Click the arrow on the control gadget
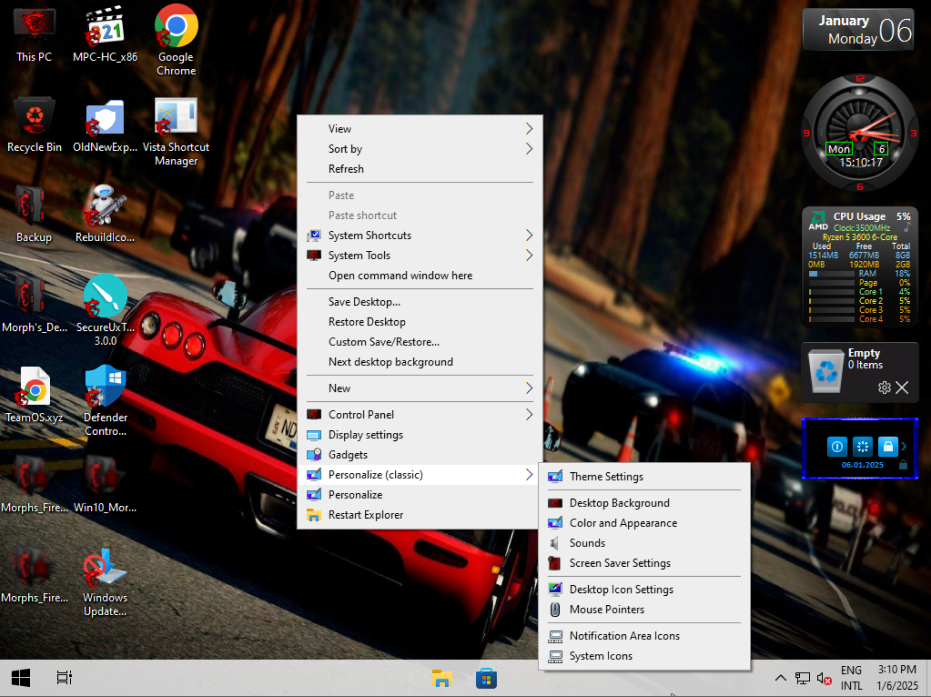Screen dimensions: 931x697 pos(904,446)
